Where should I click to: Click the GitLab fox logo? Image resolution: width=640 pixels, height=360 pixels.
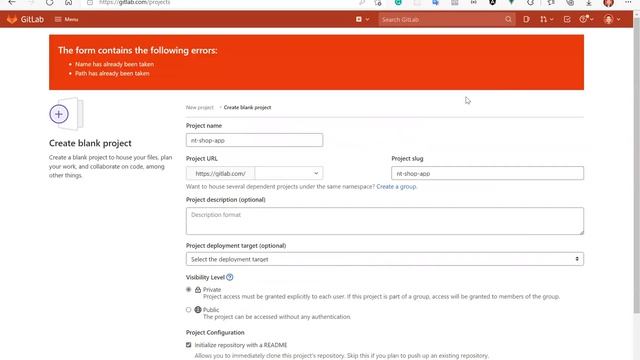point(12,19)
